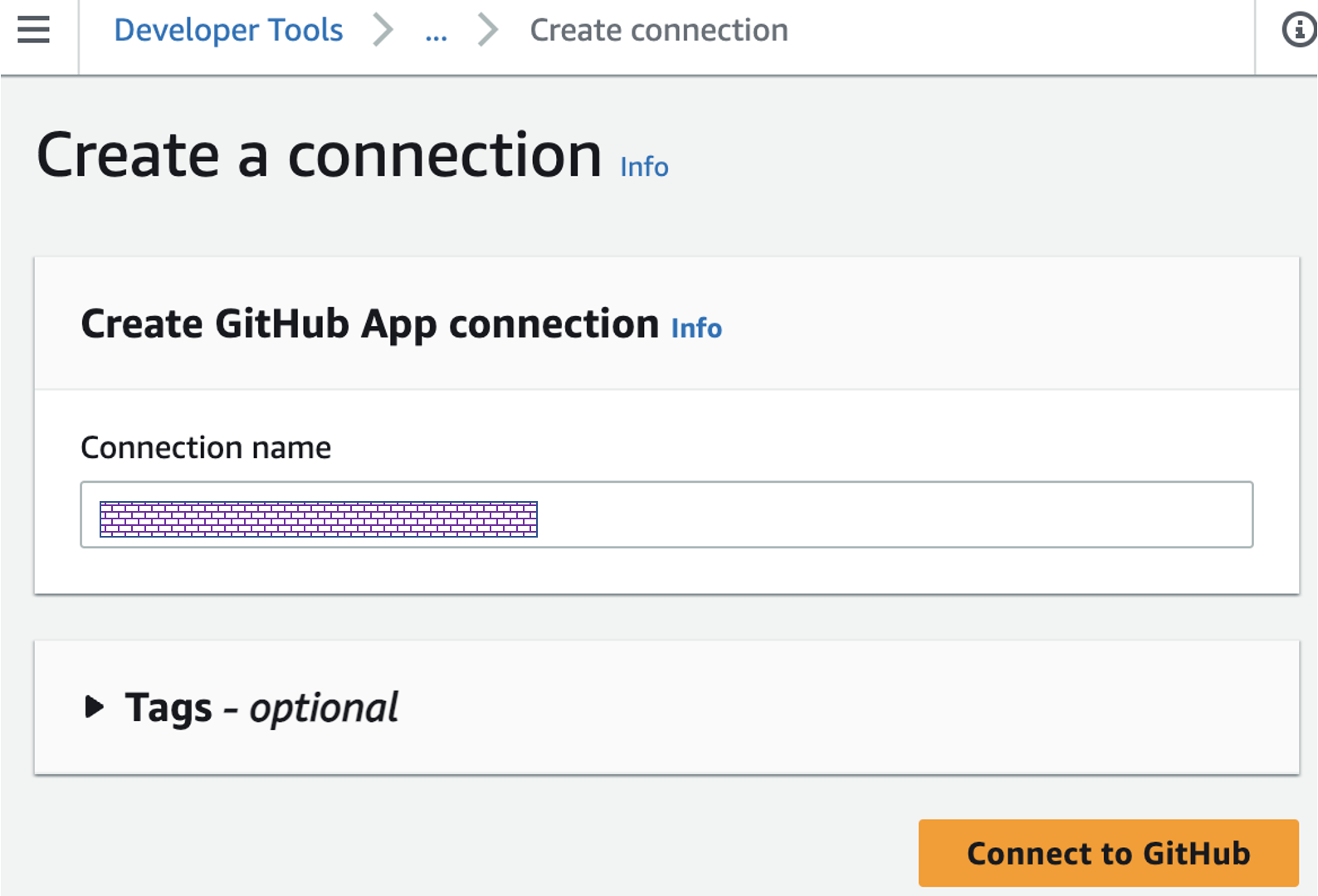The height and width of the screenshot is (896, 1318).
Task: Open the hamburger navigation menu
Action: tap(33, 30)
